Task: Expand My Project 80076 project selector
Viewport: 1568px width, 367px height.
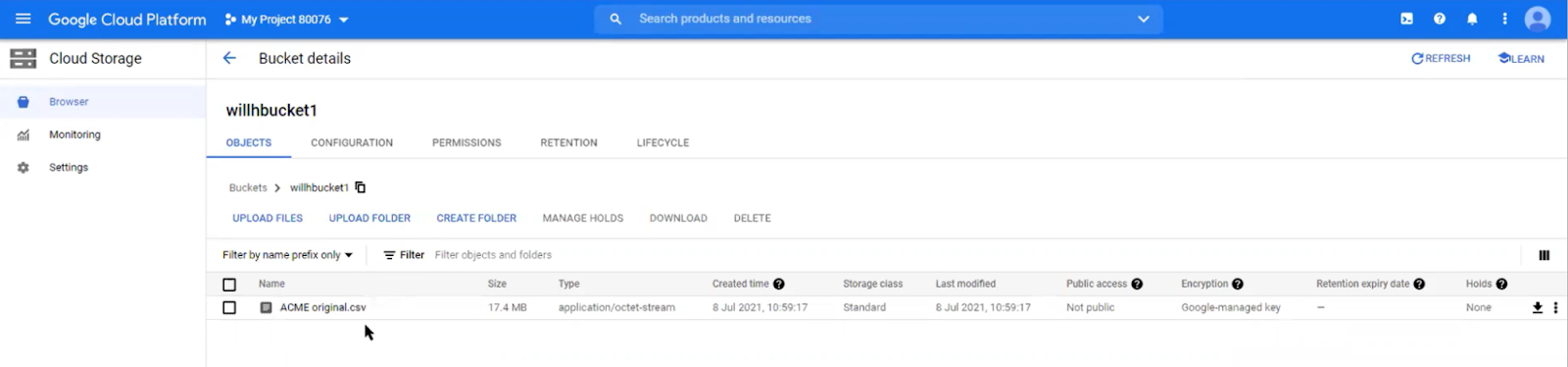Action: [x=287, y=19]
